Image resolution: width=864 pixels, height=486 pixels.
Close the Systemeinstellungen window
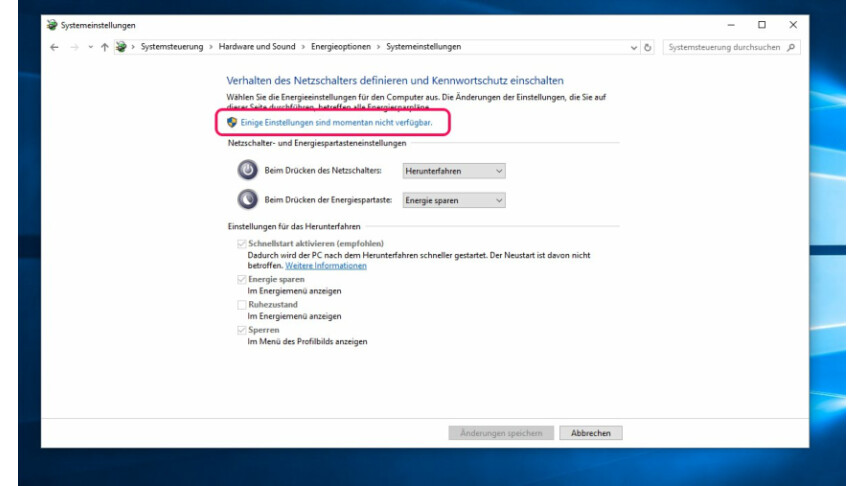point(793,25)
